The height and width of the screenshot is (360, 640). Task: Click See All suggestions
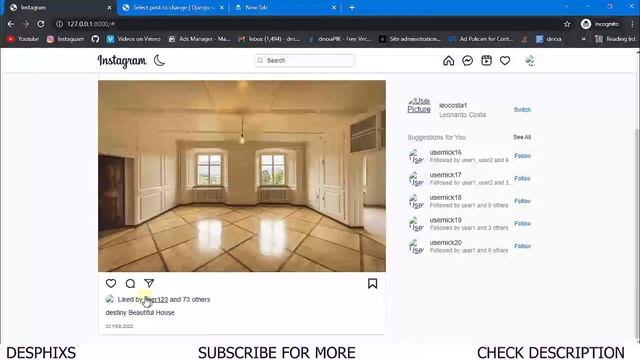[x=522, y=137]
